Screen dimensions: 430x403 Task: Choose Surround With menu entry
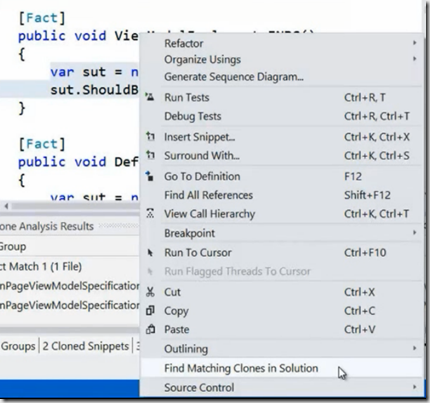pos(281,155)
